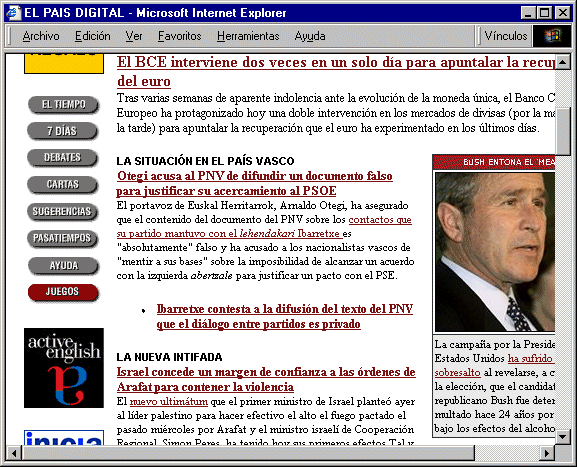Follow the contactos que su partido mantuvo link
The height and width of the screenshot is (467, 577).
click(x=264, y=227)
